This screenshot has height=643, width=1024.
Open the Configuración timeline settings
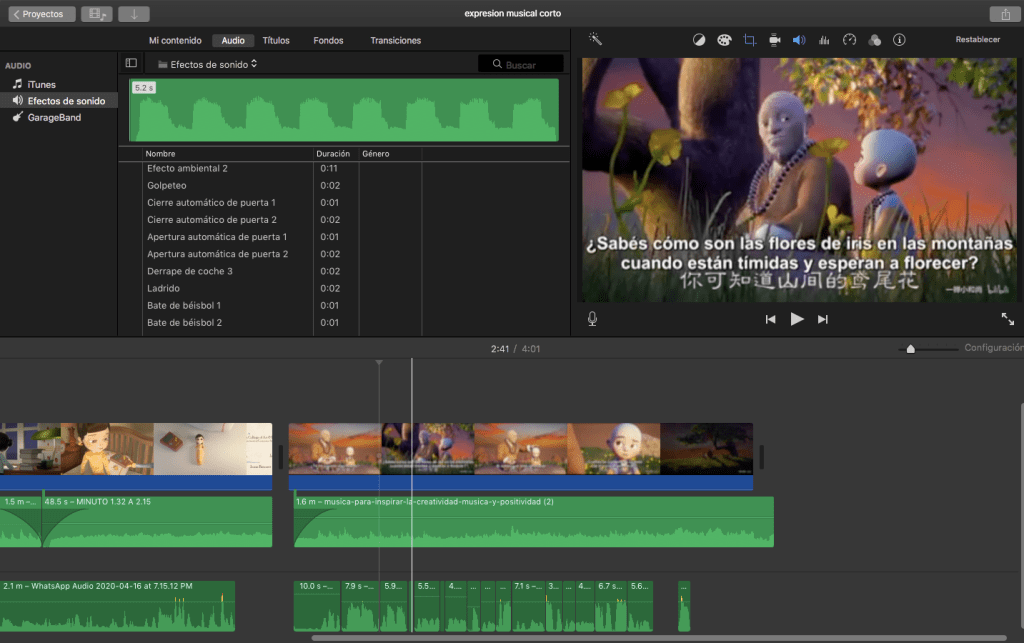(x=993, y=348)
